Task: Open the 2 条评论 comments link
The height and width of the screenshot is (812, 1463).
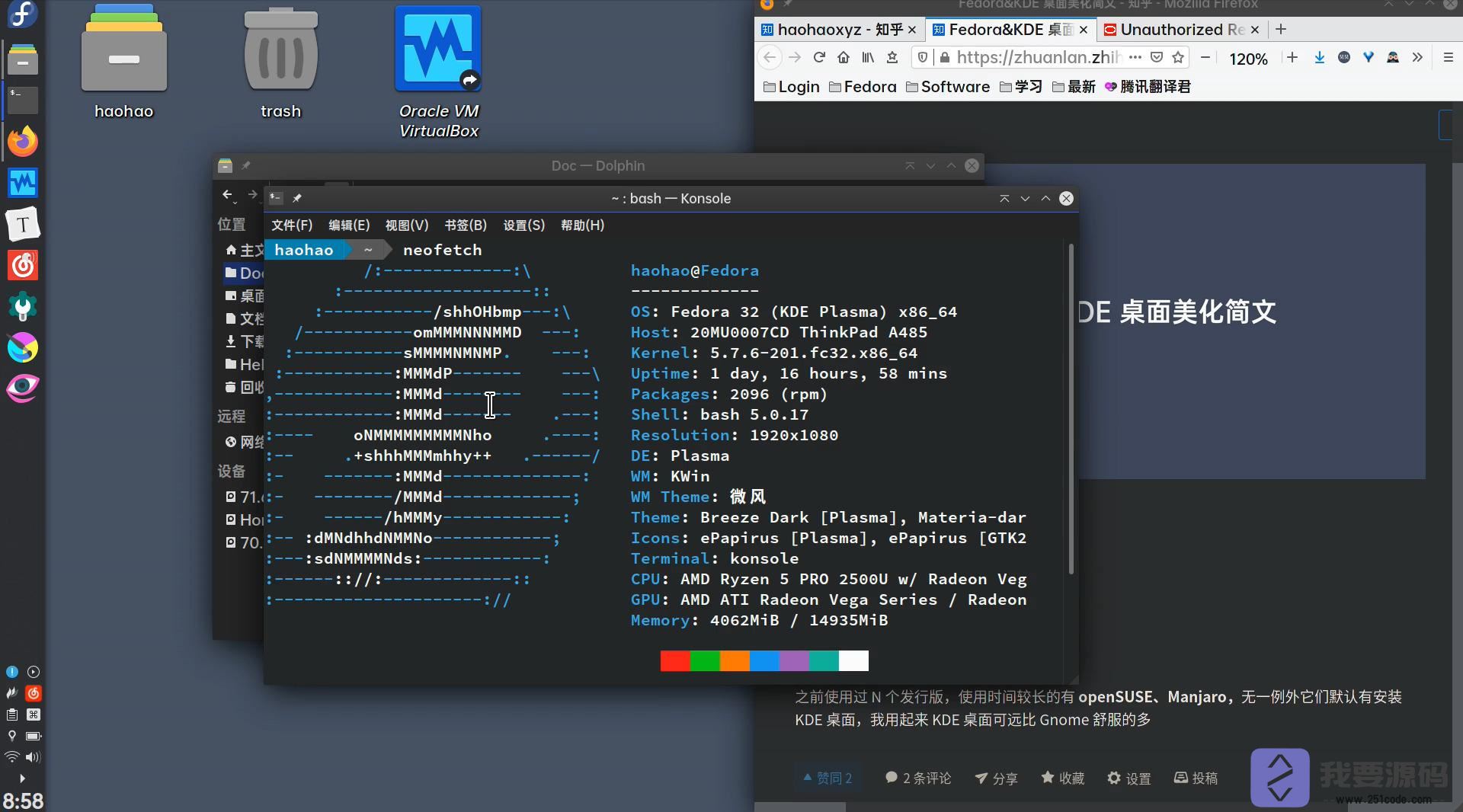Action: pos(918,778)
